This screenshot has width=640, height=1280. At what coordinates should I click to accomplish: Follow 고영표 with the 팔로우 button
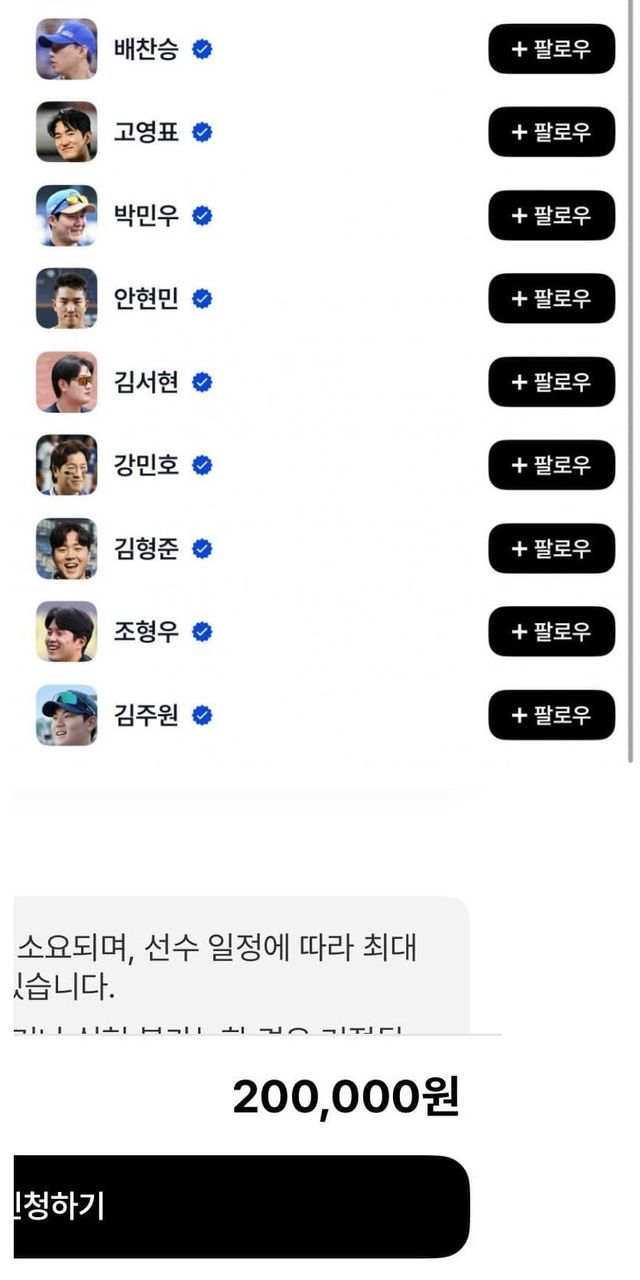(x=551, y=132)
